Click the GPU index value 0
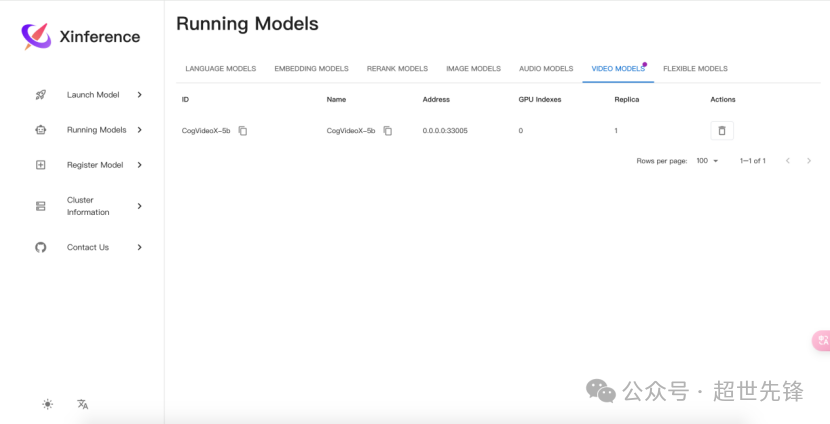 coord(520,131)
